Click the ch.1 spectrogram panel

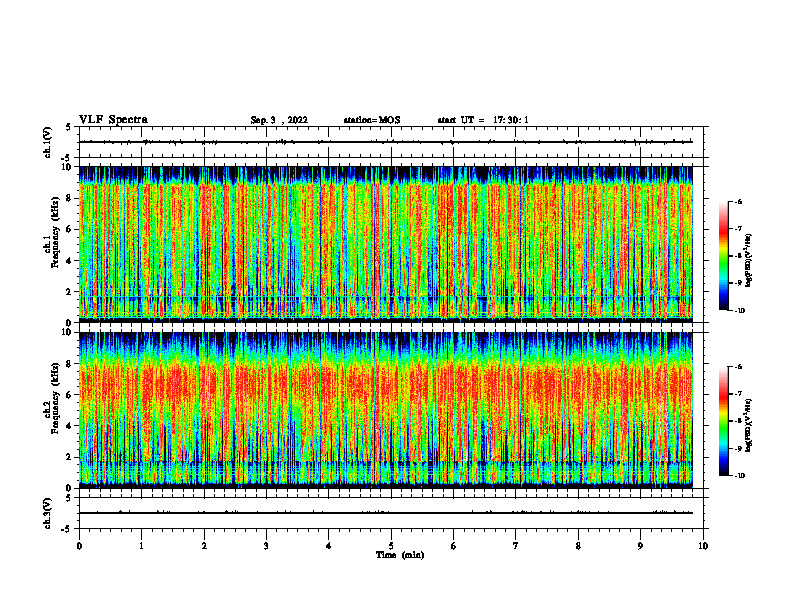386,244
